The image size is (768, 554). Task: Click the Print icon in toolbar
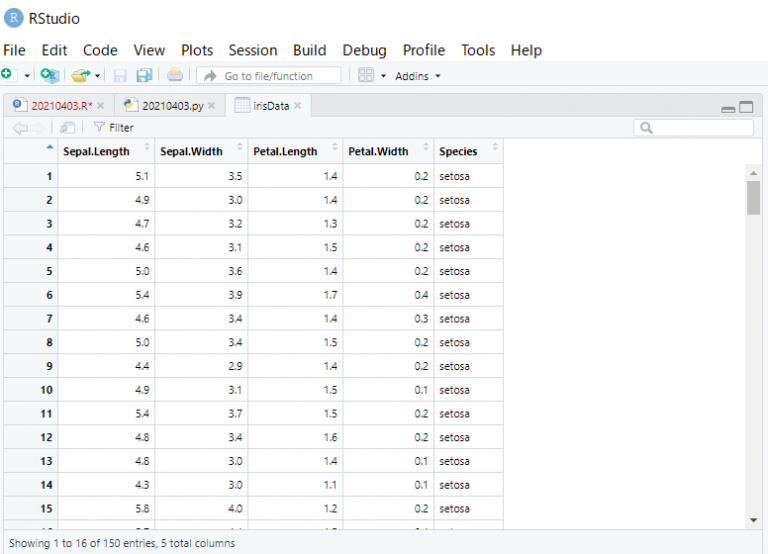pos(175,75)
